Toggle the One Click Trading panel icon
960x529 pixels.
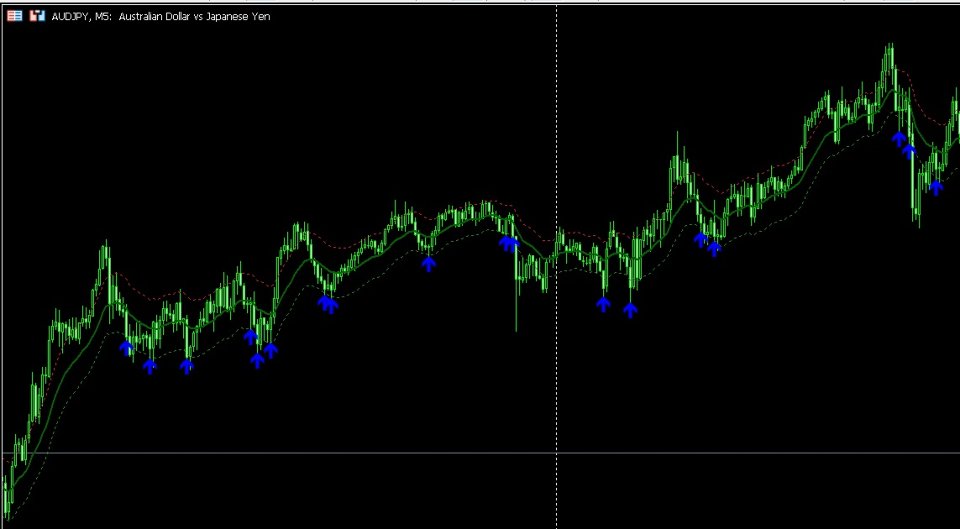click(37, 17)
